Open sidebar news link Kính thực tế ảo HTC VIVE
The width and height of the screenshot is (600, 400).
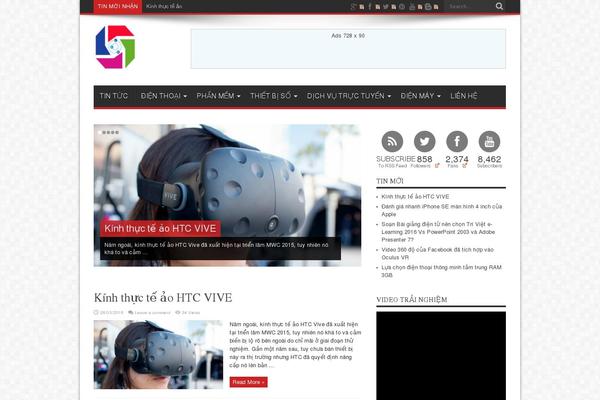point(415,196)
